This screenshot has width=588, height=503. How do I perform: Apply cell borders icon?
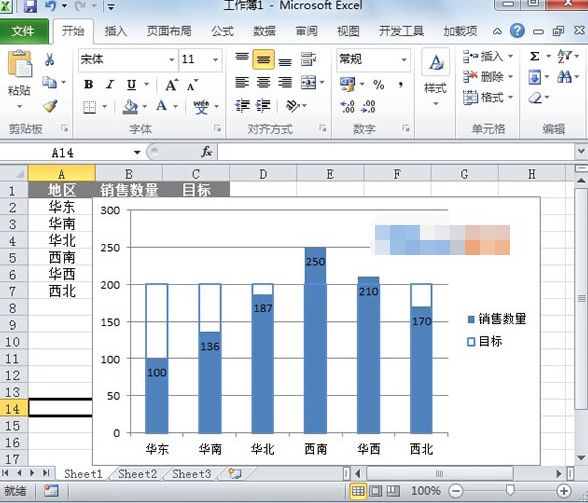click(x=89, y=107)
